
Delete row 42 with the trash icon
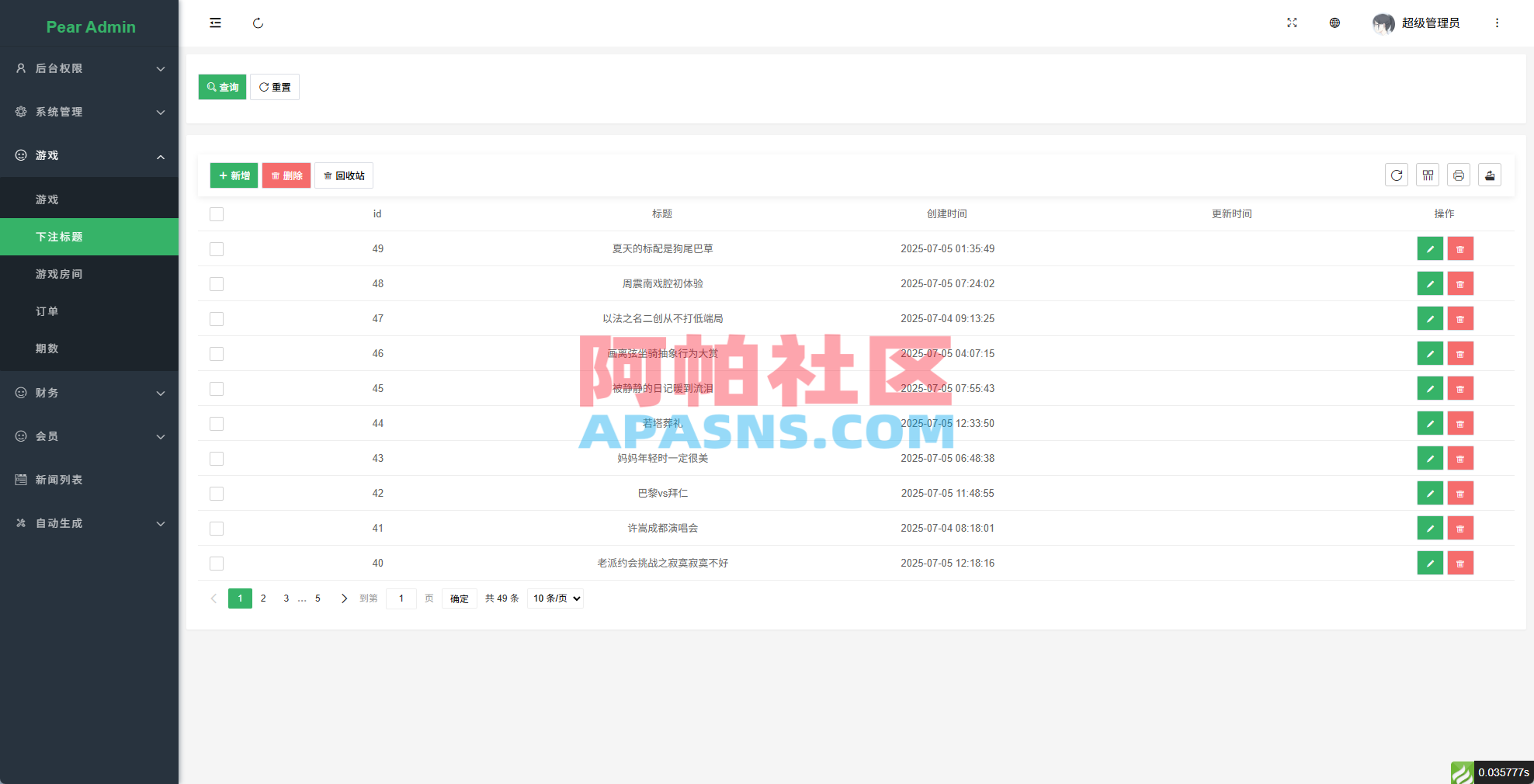1460,494
